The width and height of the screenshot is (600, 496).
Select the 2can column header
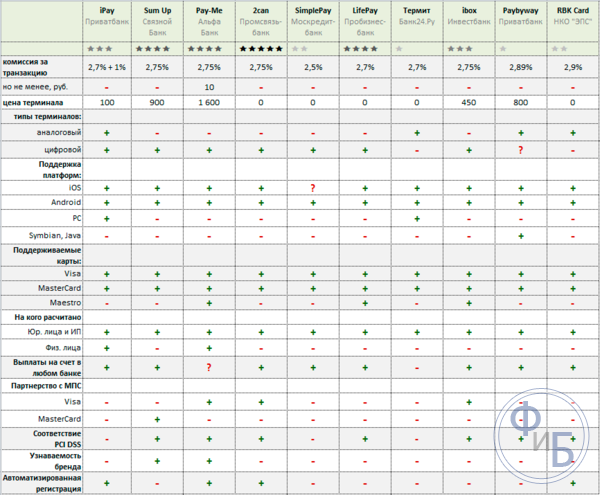(261, 10)
